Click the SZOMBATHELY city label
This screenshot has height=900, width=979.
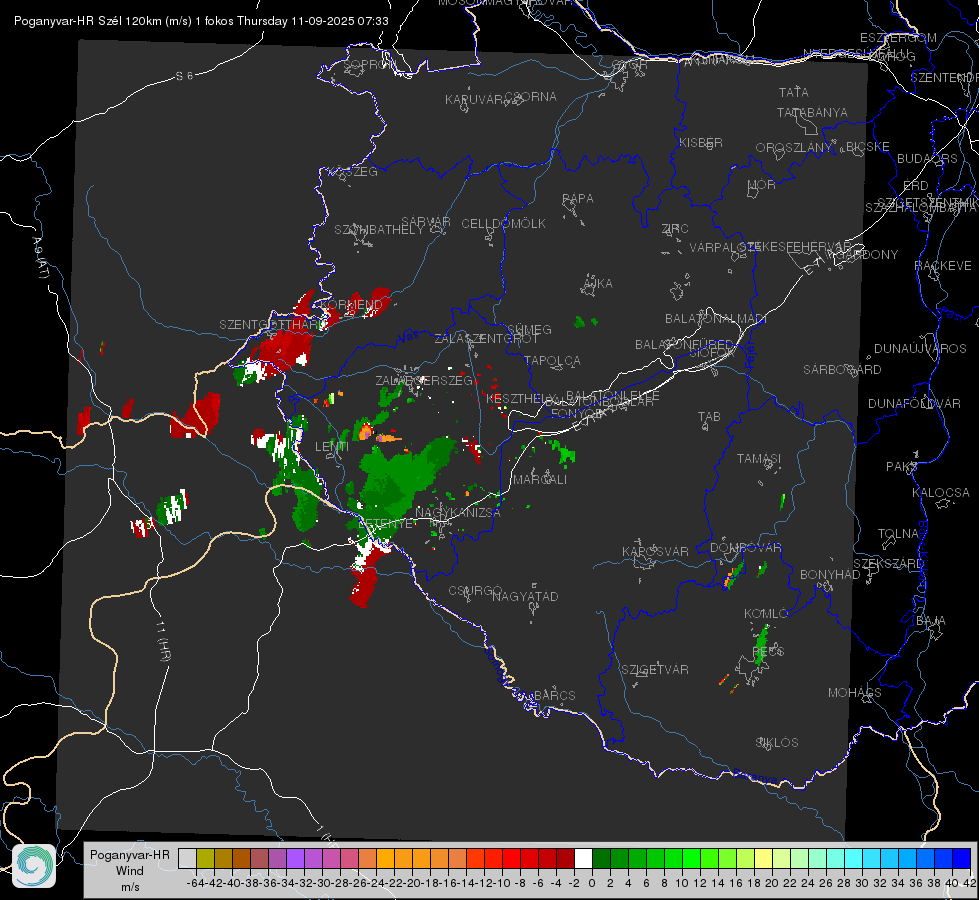click(x=379, y=230)
